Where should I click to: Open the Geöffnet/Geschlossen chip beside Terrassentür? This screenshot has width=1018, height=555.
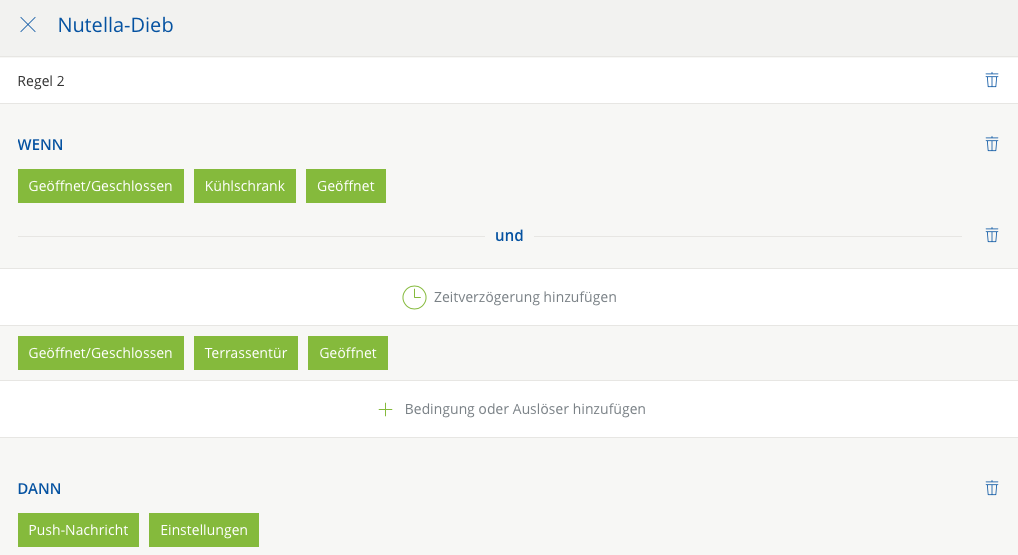click(x=100, y=353)
